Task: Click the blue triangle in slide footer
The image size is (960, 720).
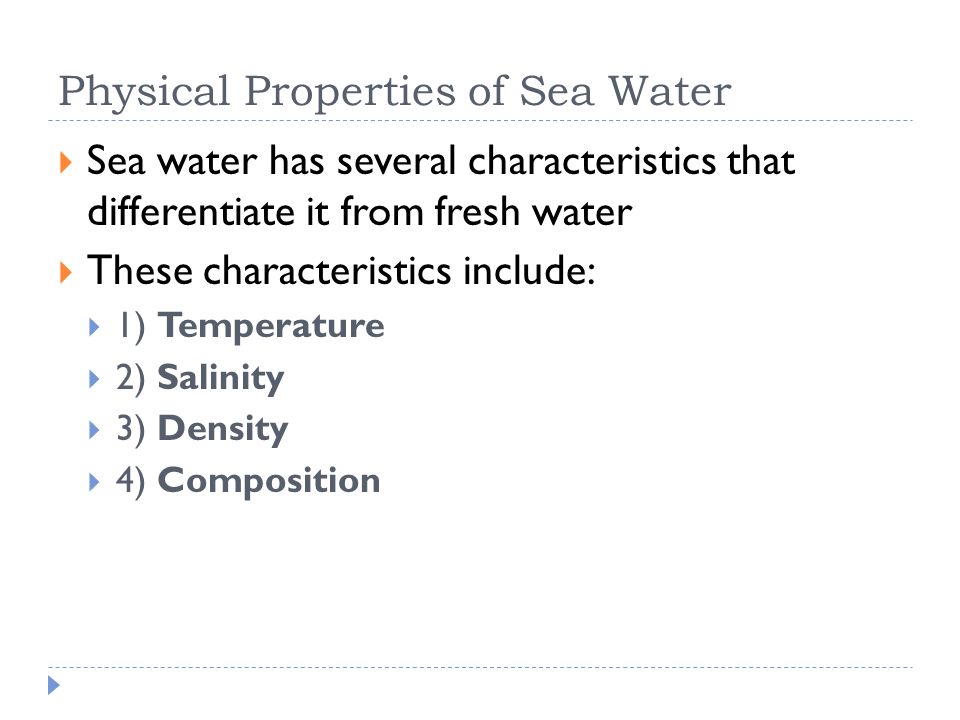Action: [54, 685]
